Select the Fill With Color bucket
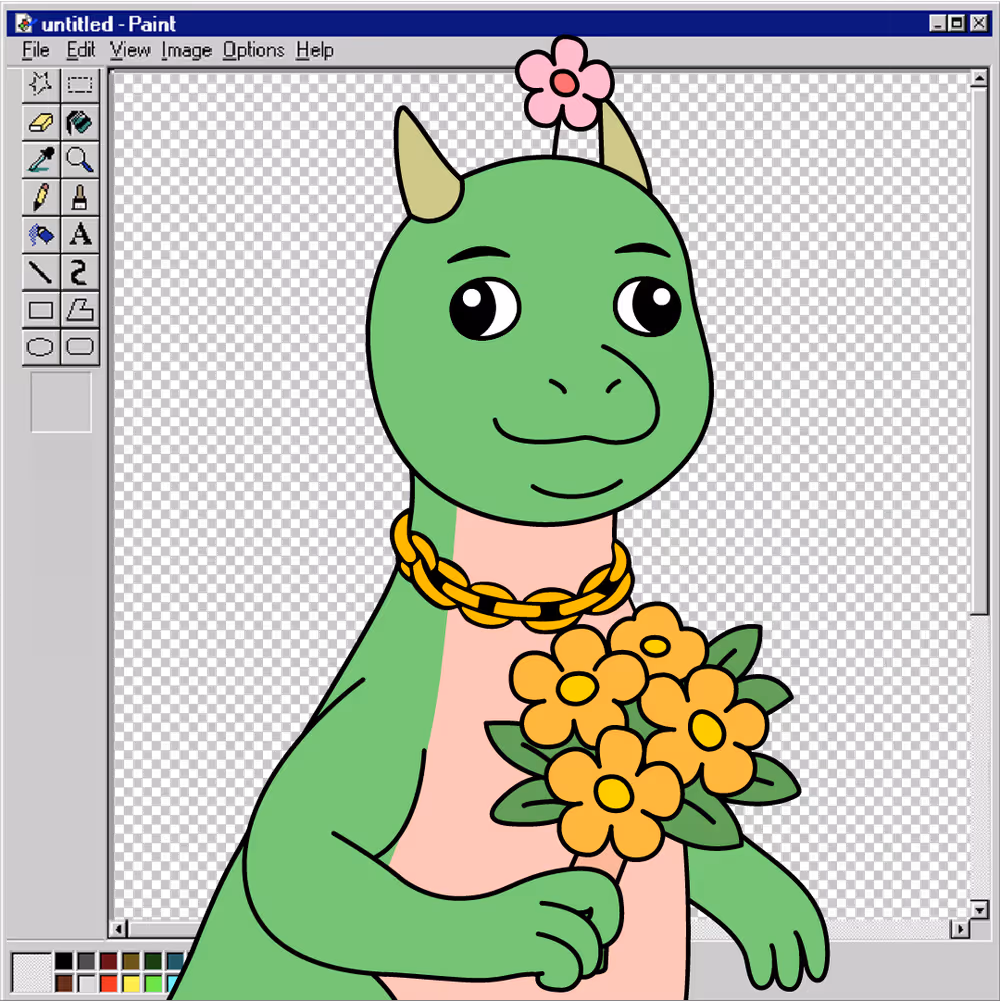The height and width of the screenshot is (1001, 1000). click(80, 123)
